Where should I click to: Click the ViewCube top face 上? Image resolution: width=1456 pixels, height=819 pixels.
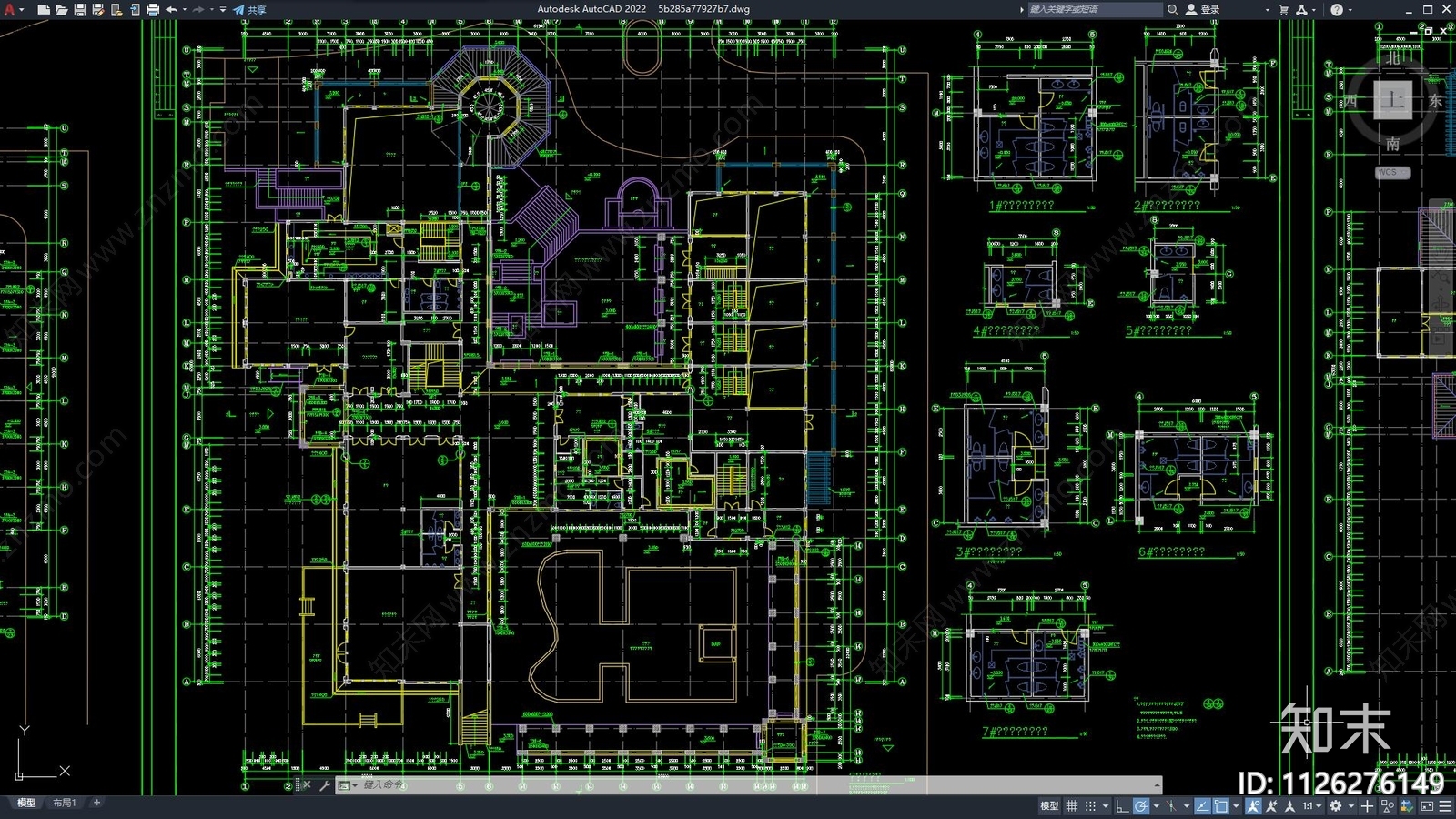1392,100
